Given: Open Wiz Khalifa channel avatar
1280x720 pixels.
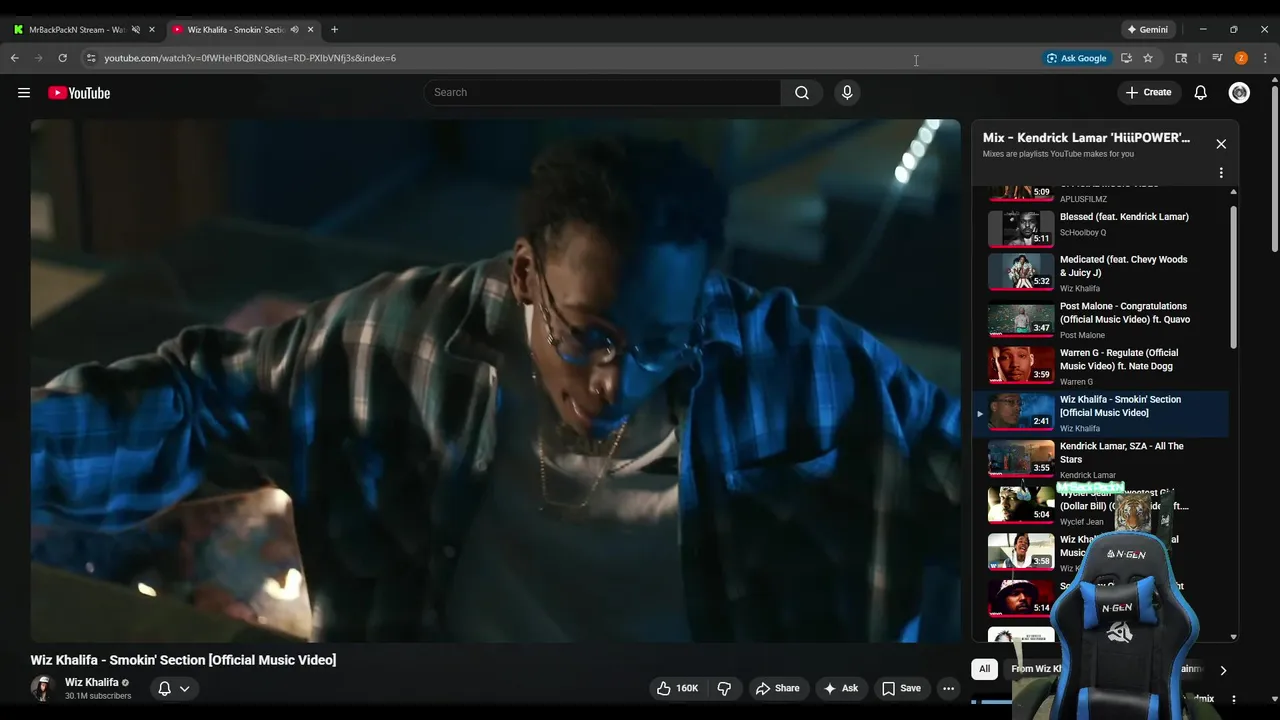Looking at the screenshot, I should [42, 688].
